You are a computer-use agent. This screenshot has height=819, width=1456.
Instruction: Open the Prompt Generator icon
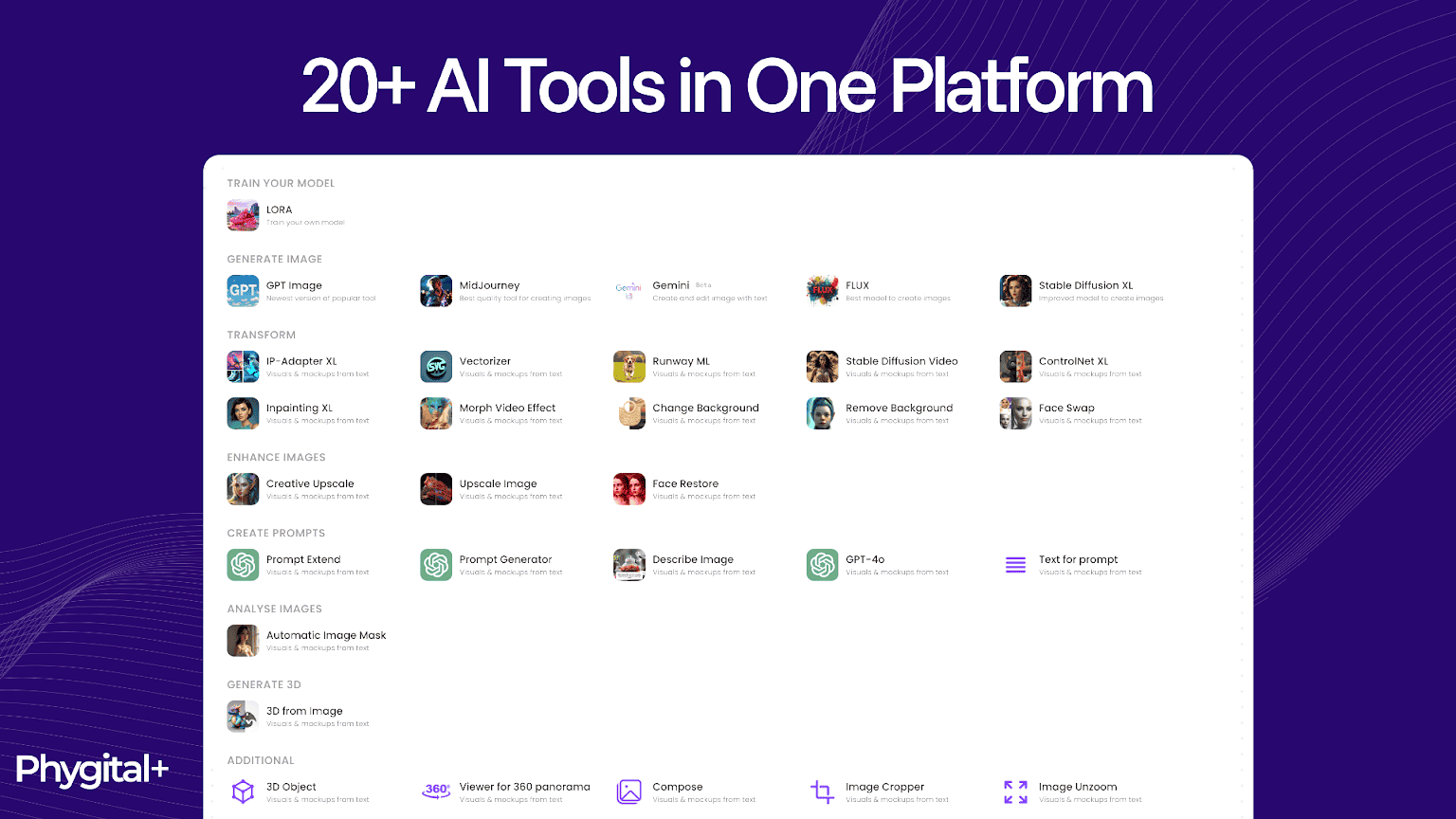point(436,565)
